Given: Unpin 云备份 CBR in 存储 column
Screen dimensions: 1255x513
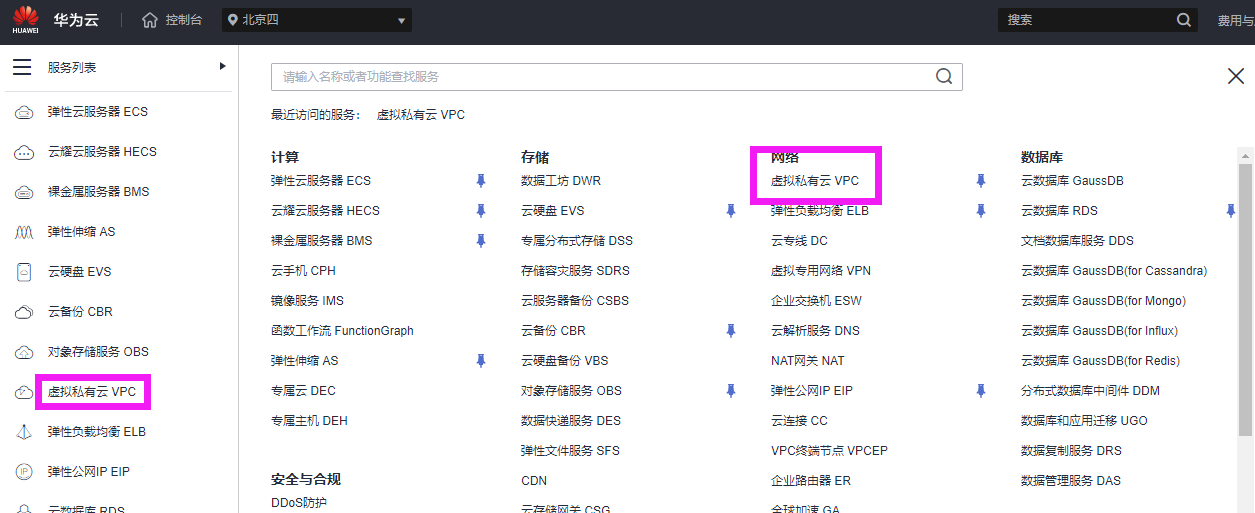Looking at the screenshot, I should (x=731, y=331).
